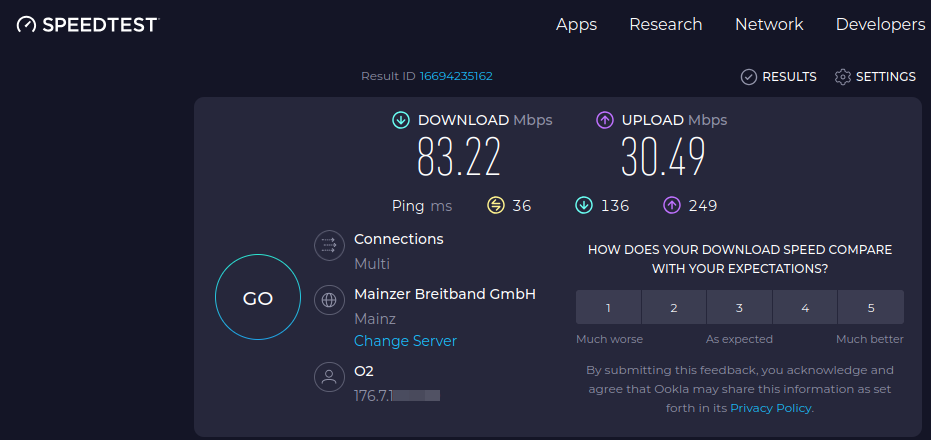Click the download arrow icon
The height and width of the screenshot is (440, 931).
(x=401, y=120)
